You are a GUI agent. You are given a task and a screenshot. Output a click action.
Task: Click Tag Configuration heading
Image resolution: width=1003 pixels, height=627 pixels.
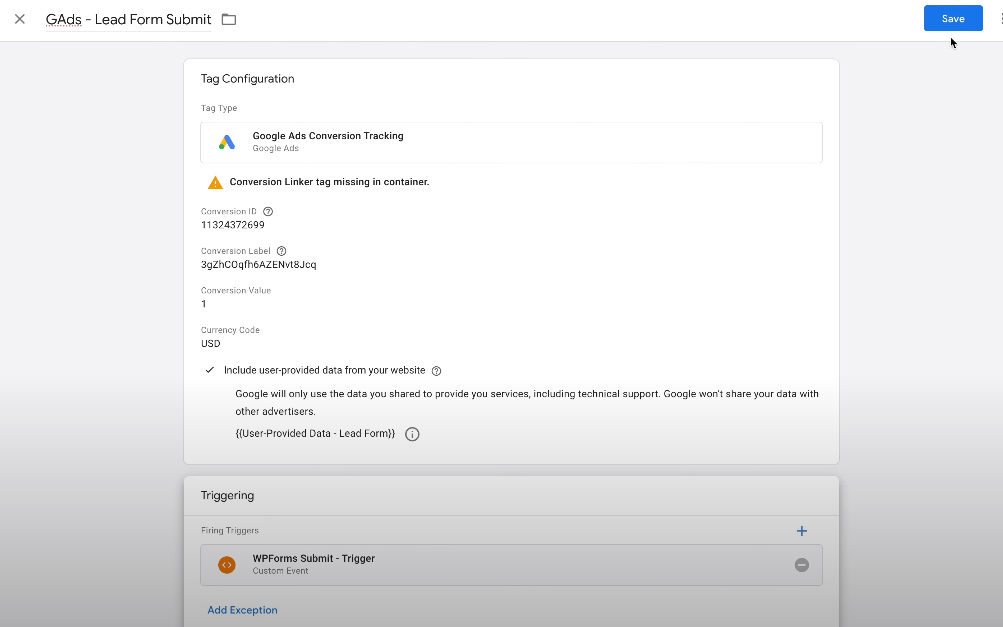pos(248,79)
